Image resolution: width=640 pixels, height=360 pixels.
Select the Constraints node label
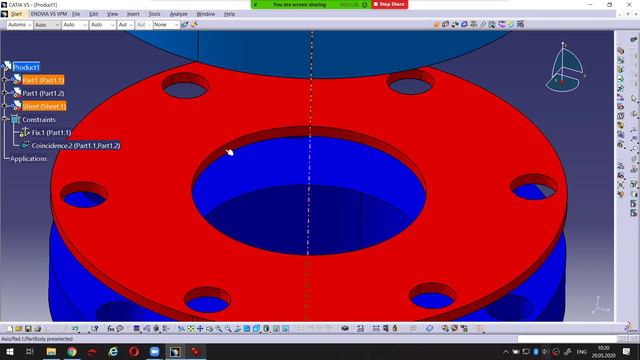(x=39, y=120)
